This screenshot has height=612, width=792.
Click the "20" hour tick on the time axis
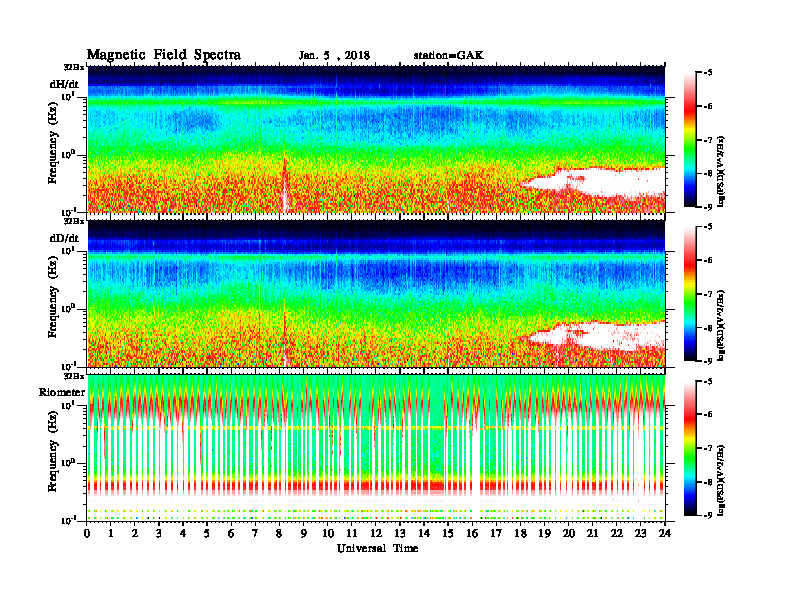tap(569, 533)
